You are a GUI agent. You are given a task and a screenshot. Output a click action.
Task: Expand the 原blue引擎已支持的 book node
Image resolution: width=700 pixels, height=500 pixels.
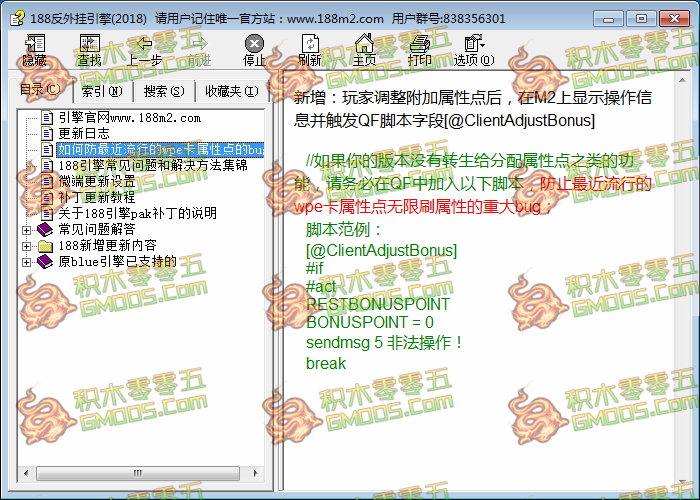pos(26,262)
